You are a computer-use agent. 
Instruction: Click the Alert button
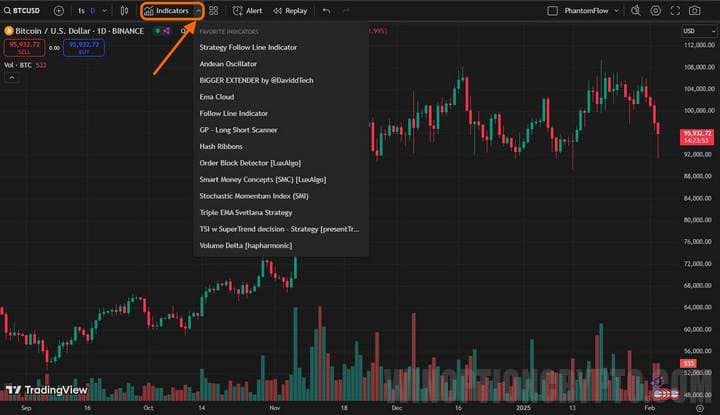click(247, 10)
